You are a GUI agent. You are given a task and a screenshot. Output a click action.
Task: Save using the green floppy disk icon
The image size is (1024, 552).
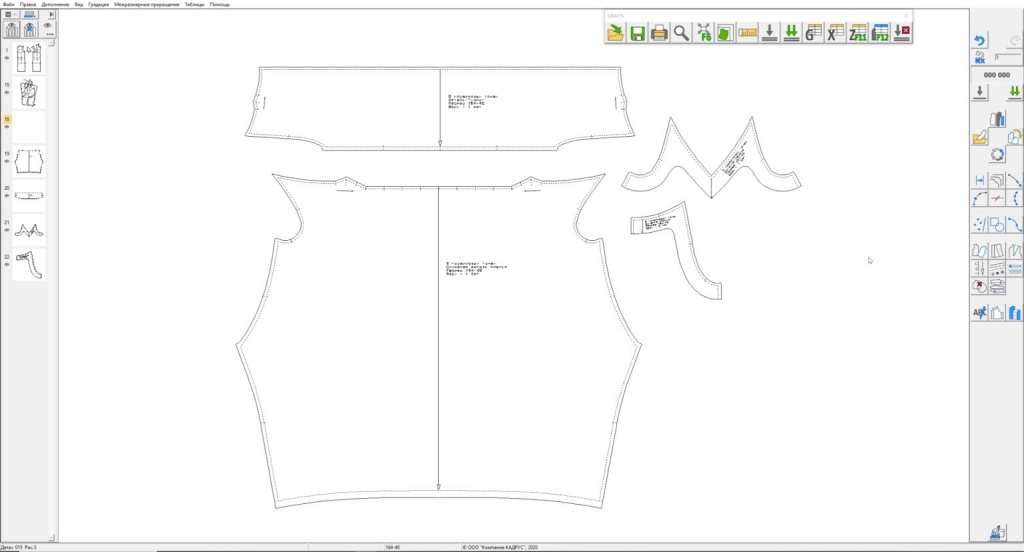[x=637, y=33]
